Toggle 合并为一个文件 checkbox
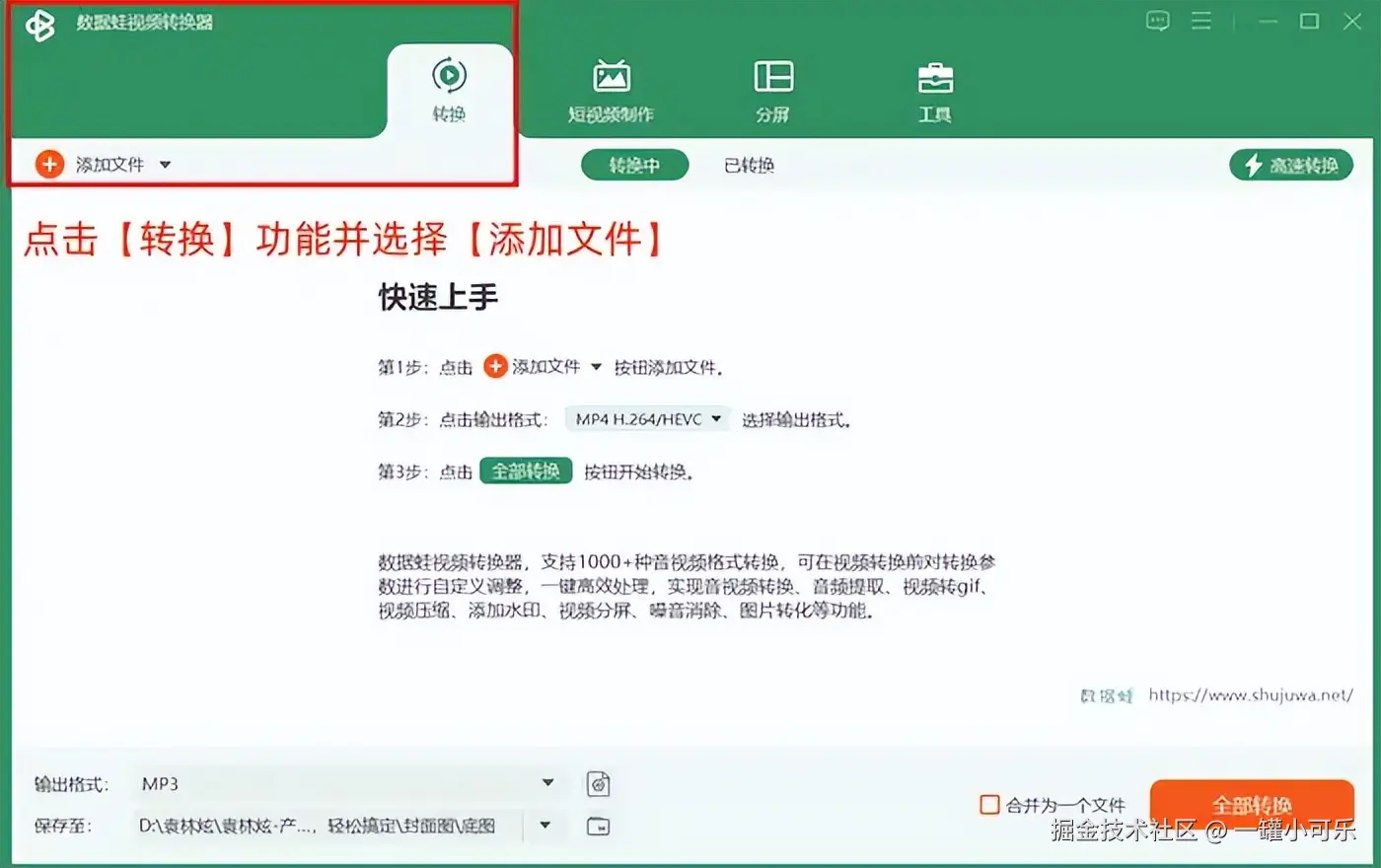Image resolution: width=1381 pixels, height=868 pixels. pos(989,805)
